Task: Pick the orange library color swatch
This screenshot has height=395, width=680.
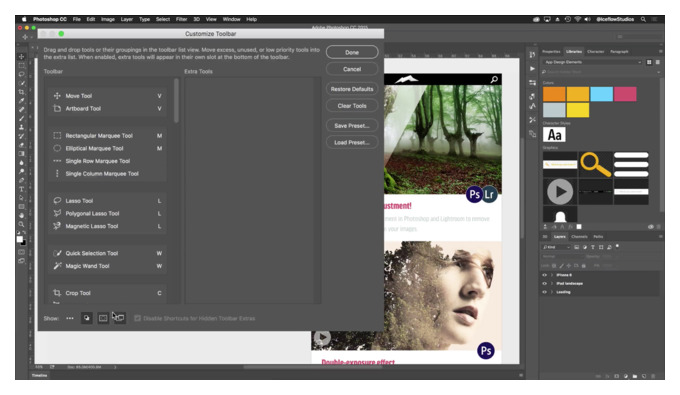Action: 554,94
